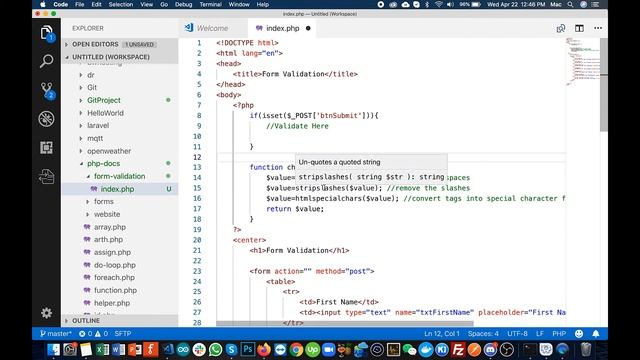
Task: Open Zoom from the dock
Action: (329, 350)
